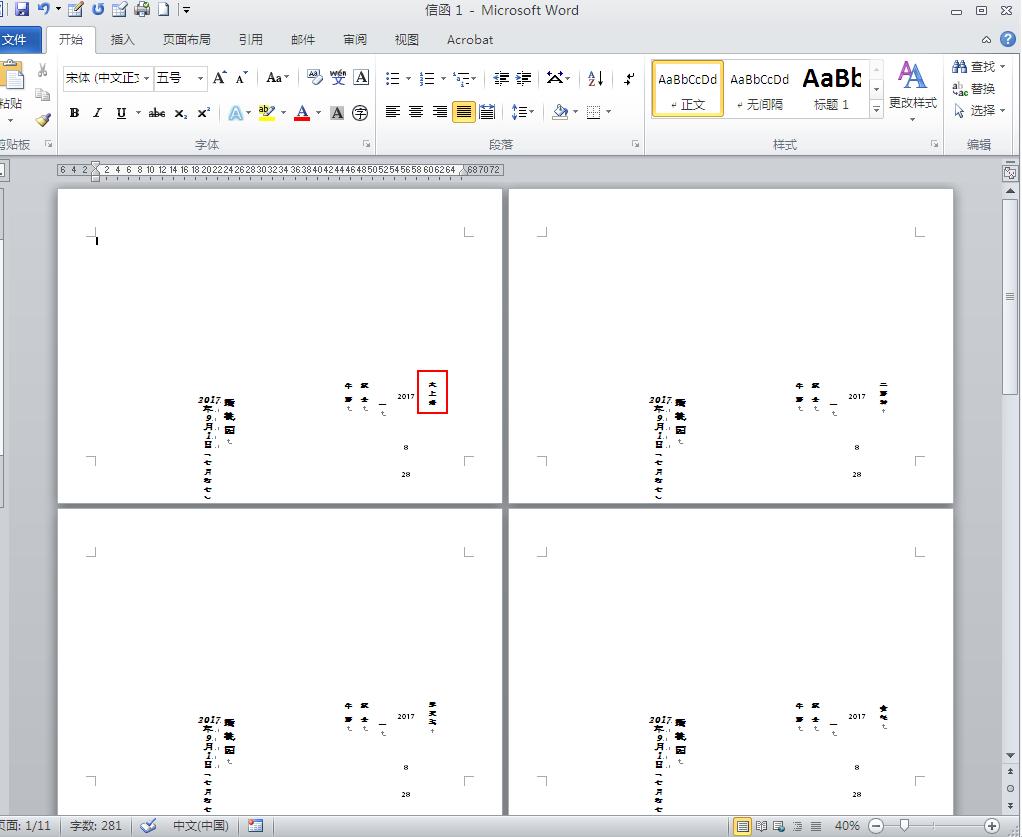Open the font name dropdown
This screenshot has width=1022, height=837.
pos(147,78)
